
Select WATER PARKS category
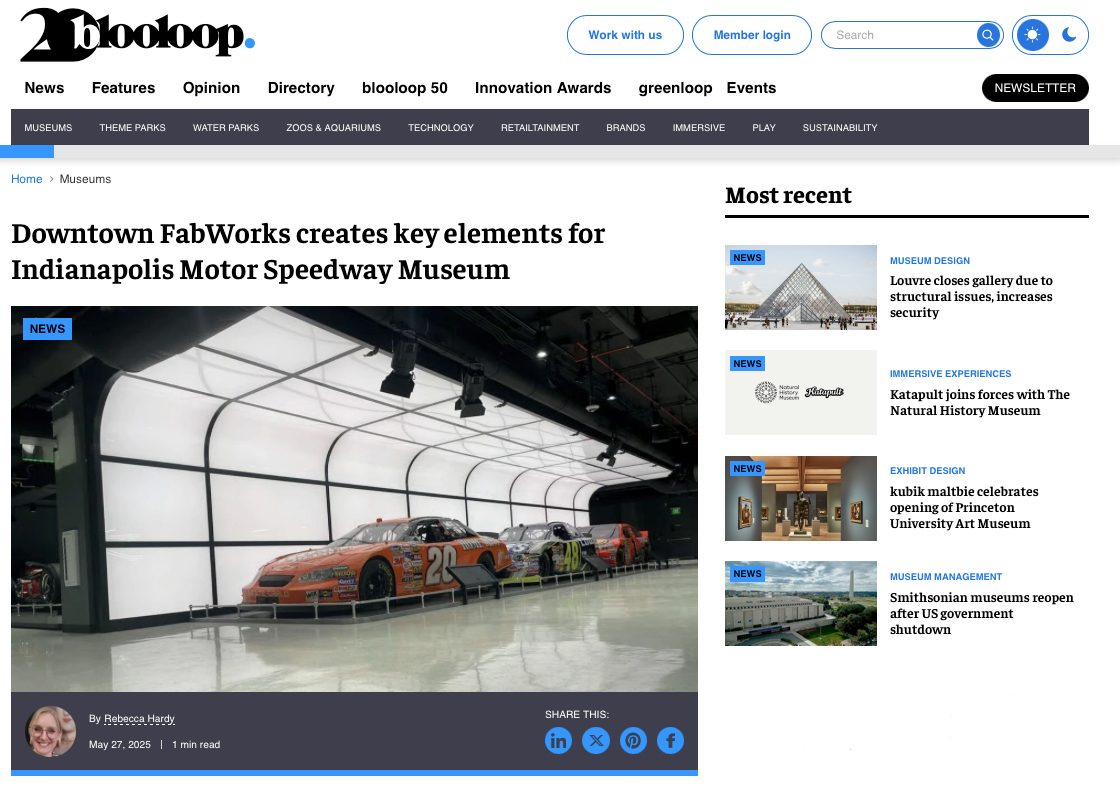click(x=226, y=128)
